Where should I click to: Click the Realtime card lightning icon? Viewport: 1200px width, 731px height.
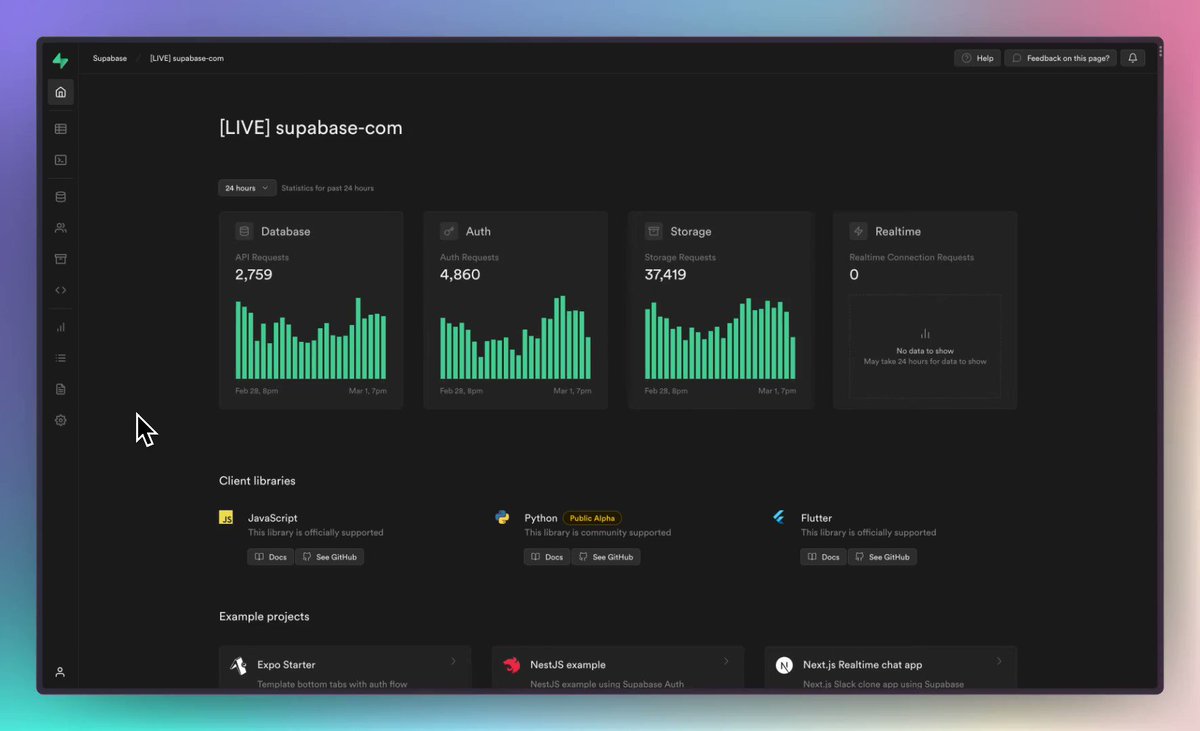(x=858, y=231)
